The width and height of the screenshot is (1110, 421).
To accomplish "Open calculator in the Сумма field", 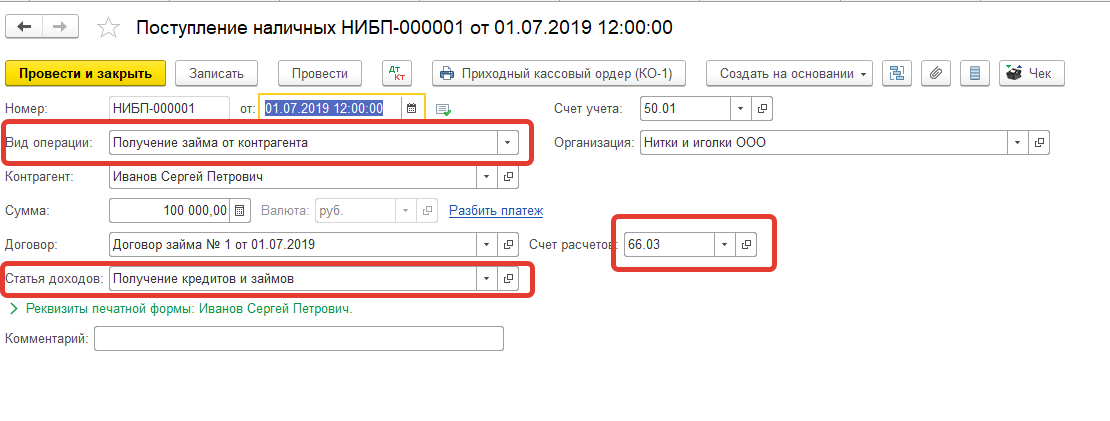I will click(239, 210).
